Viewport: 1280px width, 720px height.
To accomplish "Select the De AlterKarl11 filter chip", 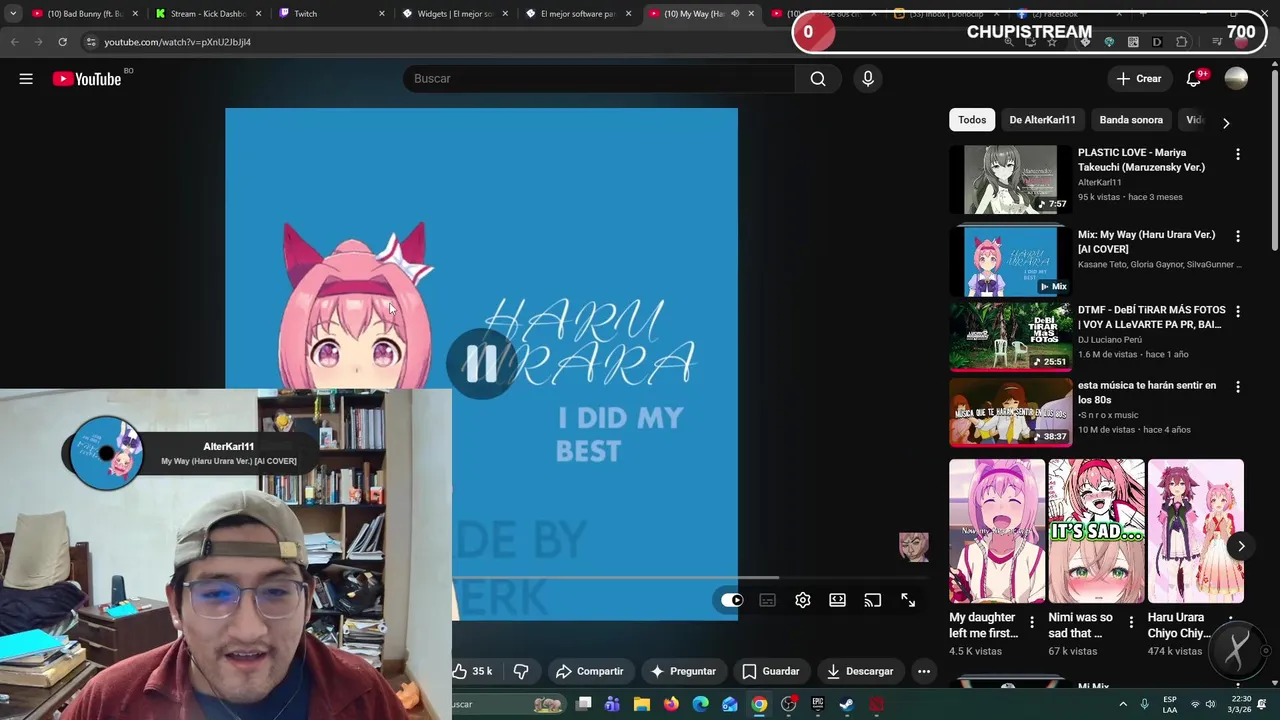I will click(x=1042, y=120).
